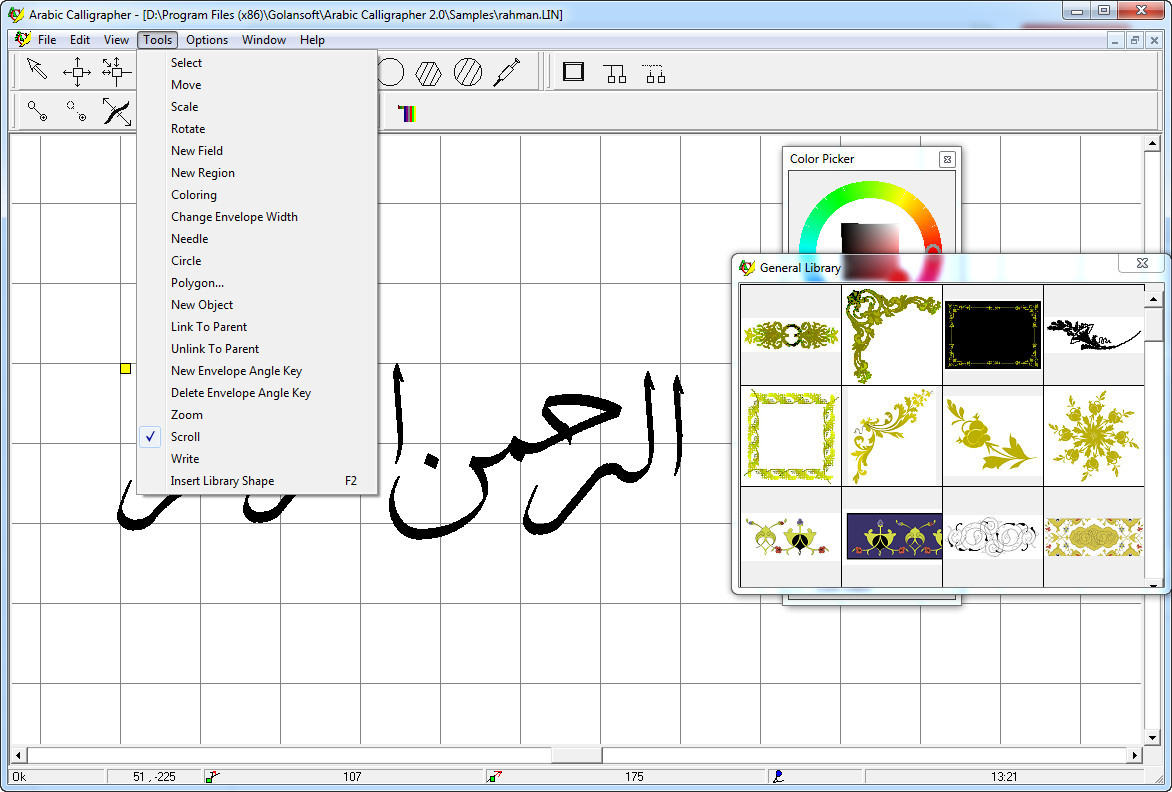Screen dimensions: 1172x792
Task: Select Change Envelope Width menu entry
Action: (234, 217)
